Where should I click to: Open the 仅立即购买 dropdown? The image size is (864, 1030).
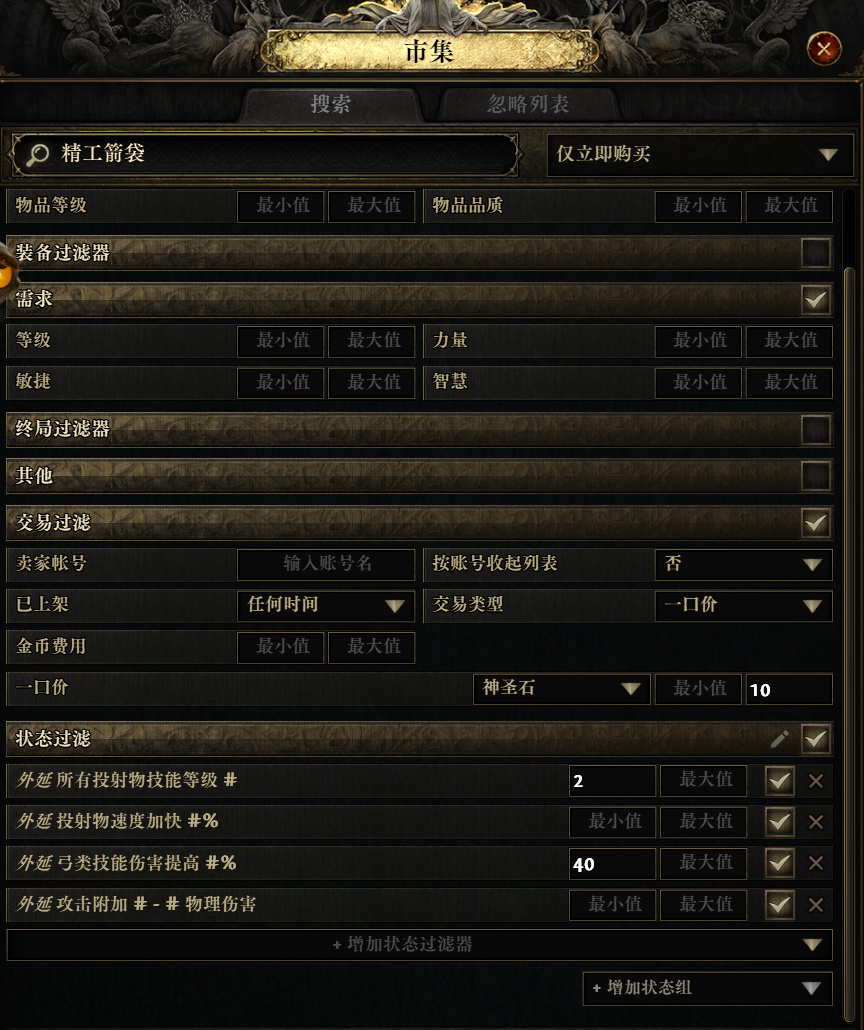[700, 154]
